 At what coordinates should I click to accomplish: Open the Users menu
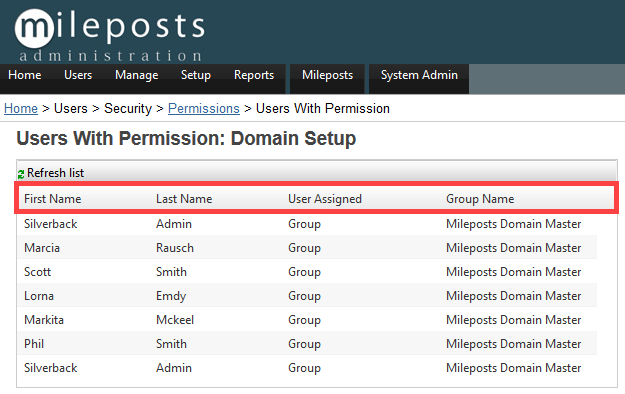point(78,75)
